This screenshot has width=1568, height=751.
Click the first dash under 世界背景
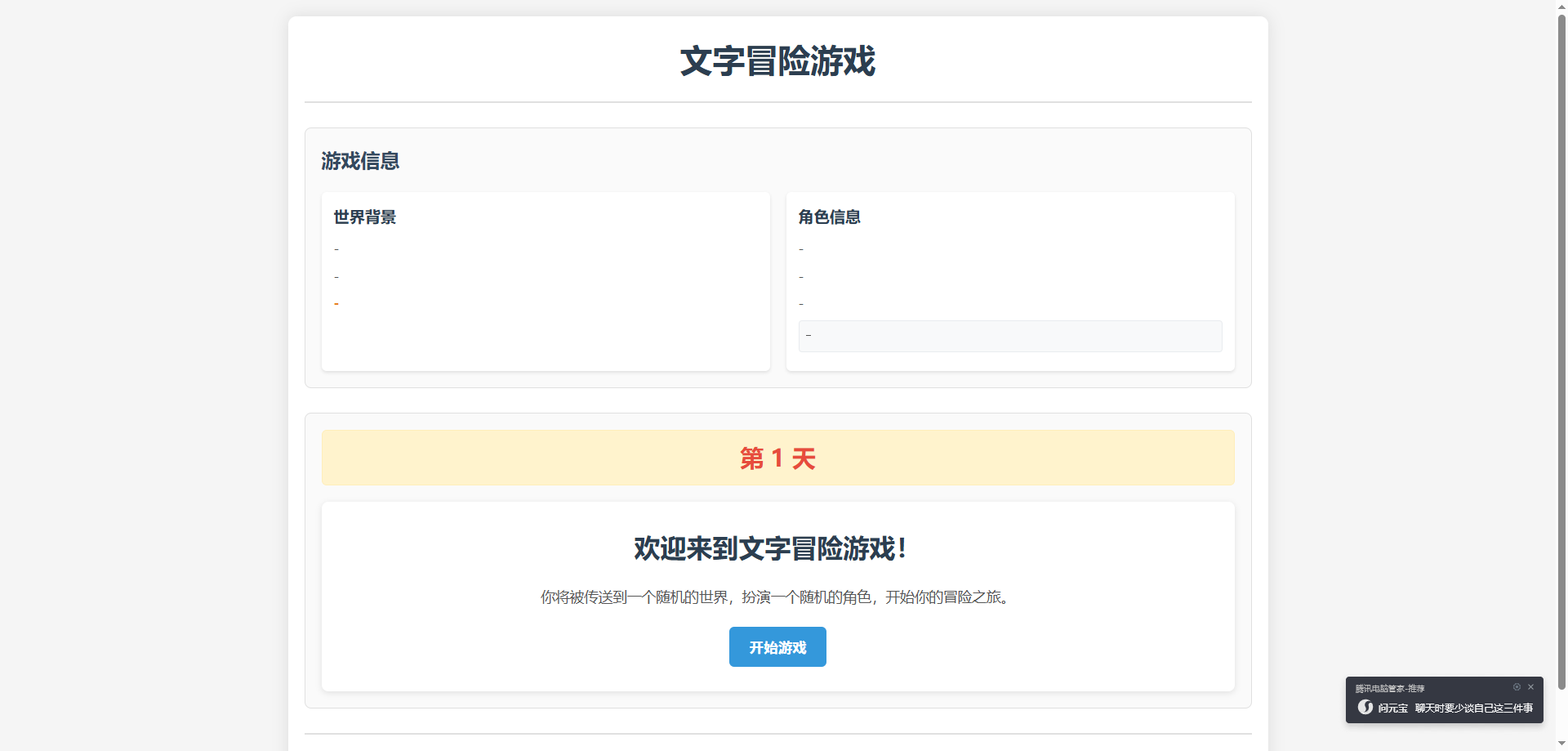point(336,249)
